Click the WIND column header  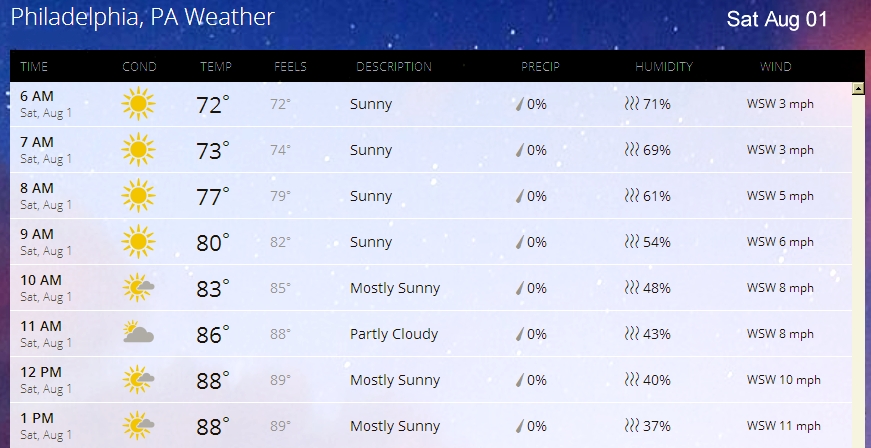[775, 67]
